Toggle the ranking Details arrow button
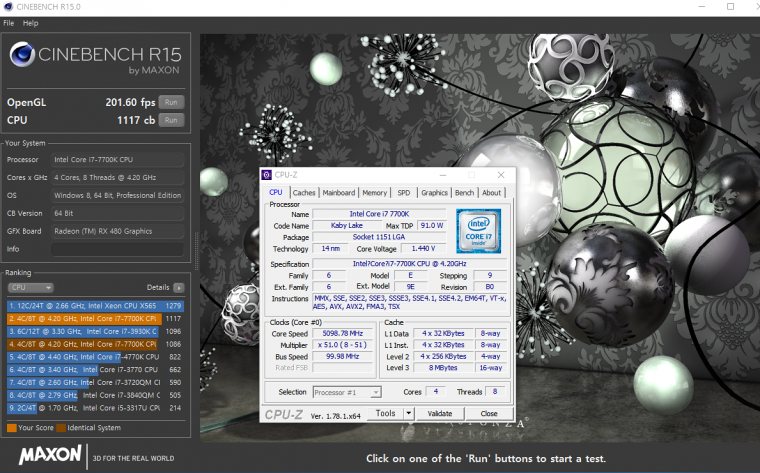Image resolution: width=760 pixels, height=473 pixels. point(179,288)
